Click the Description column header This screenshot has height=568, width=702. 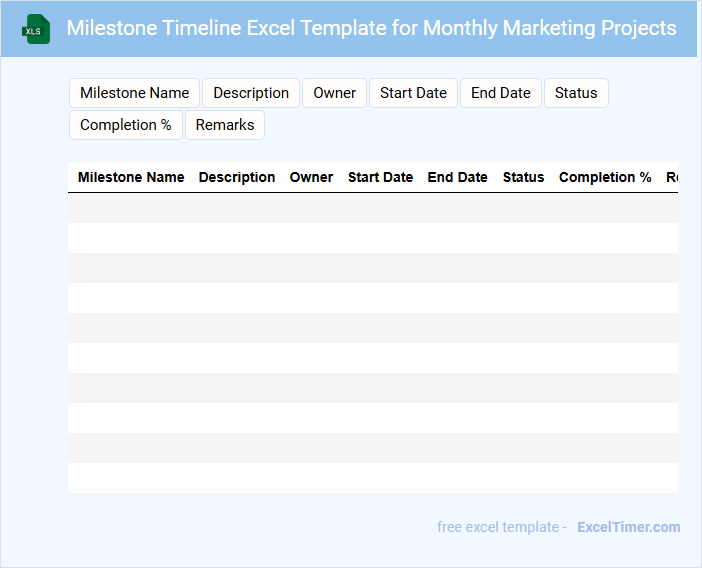237,177
